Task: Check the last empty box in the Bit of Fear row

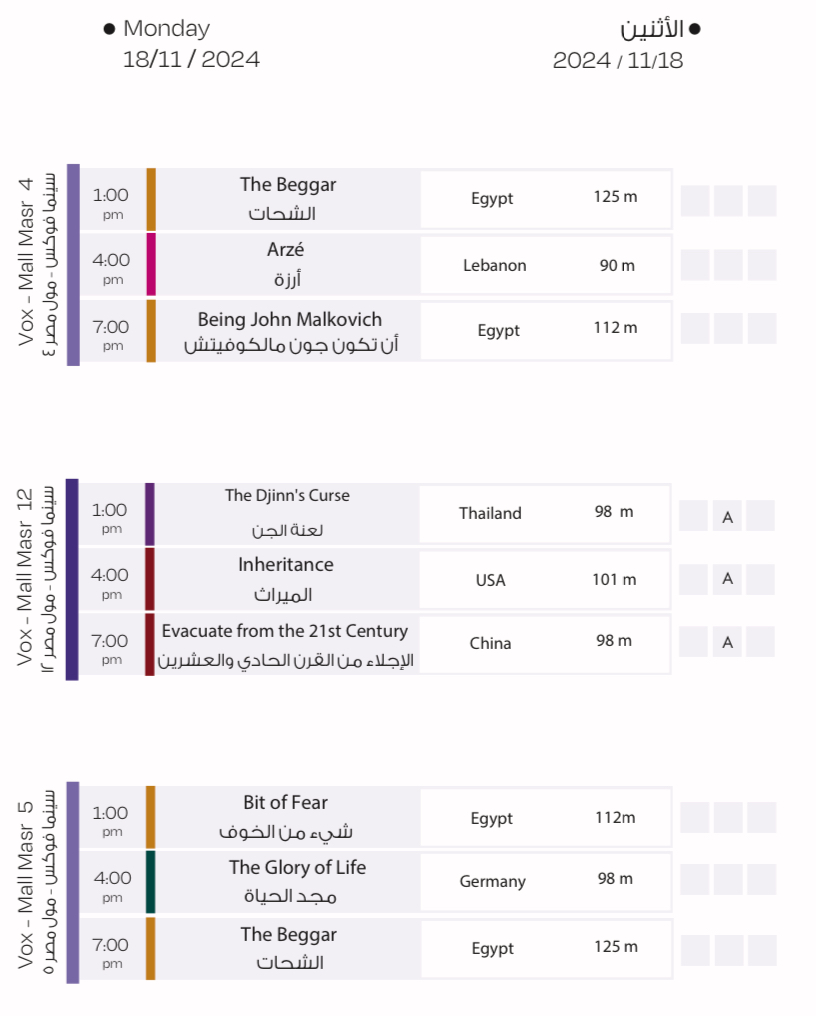Action: [761, 816]
